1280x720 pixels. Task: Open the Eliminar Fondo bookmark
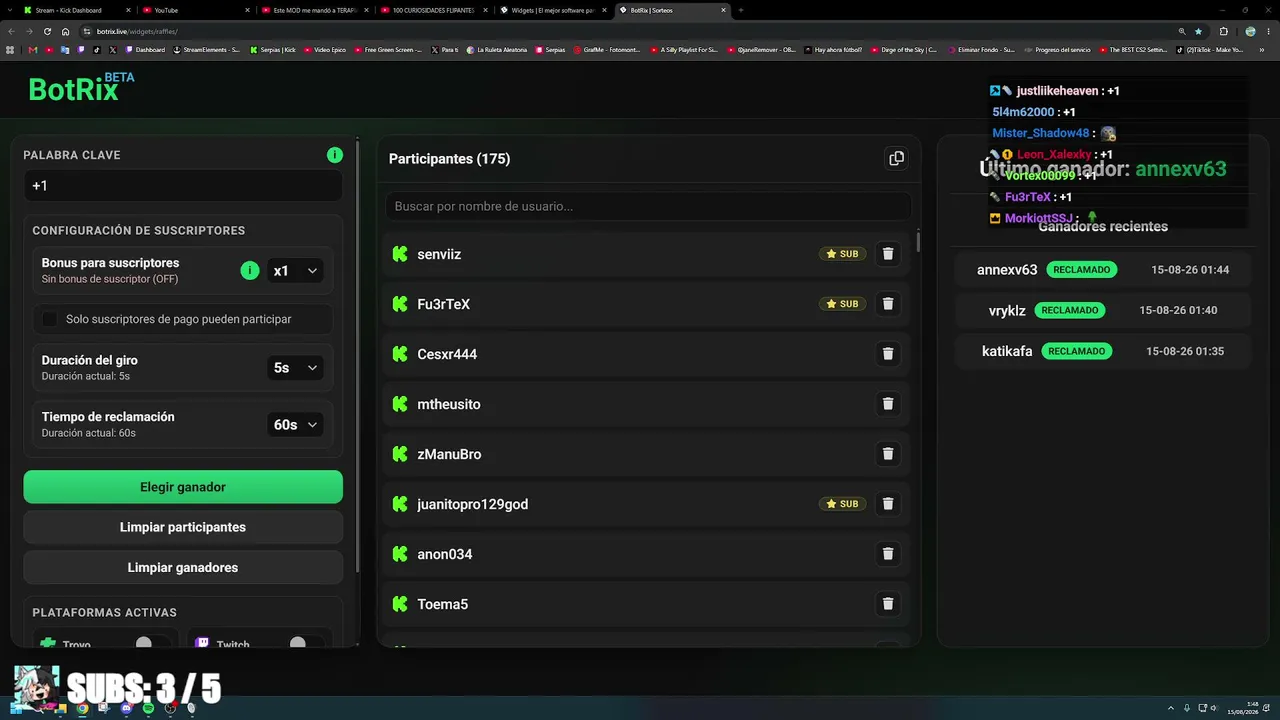pyautogui.click(x=981, y=49)
